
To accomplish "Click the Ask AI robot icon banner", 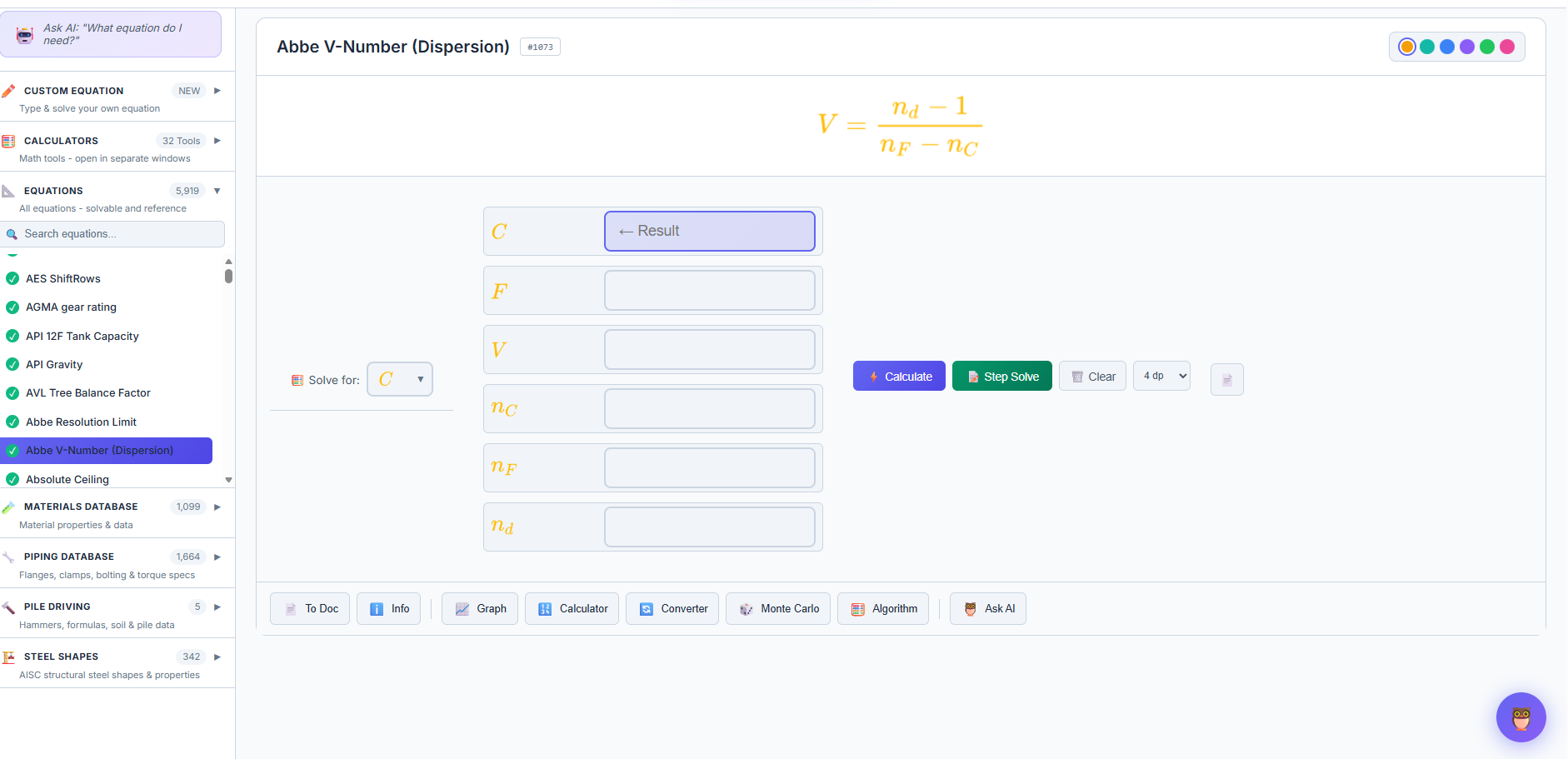I will pos(110,34).
